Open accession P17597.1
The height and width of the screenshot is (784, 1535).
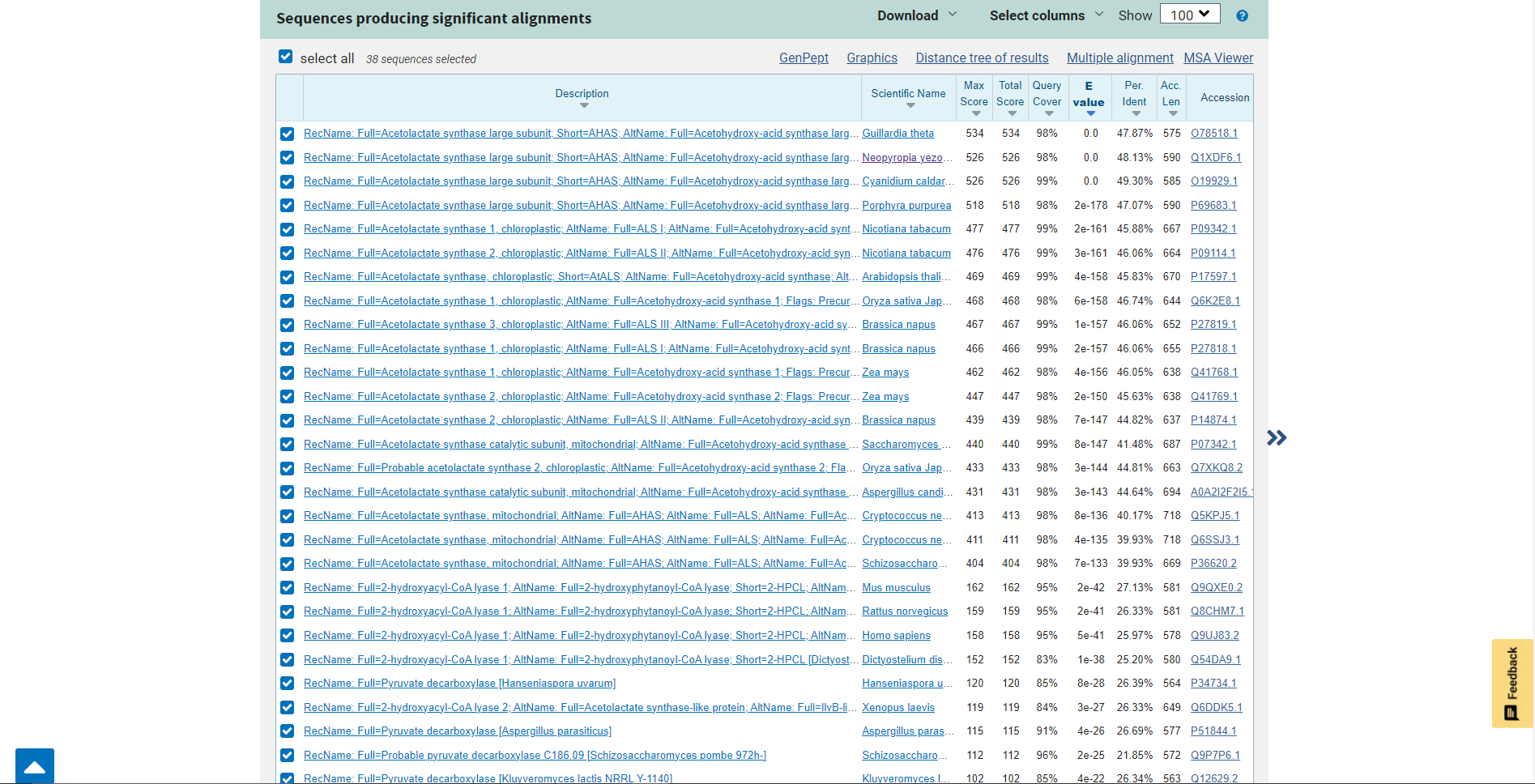1213,277
